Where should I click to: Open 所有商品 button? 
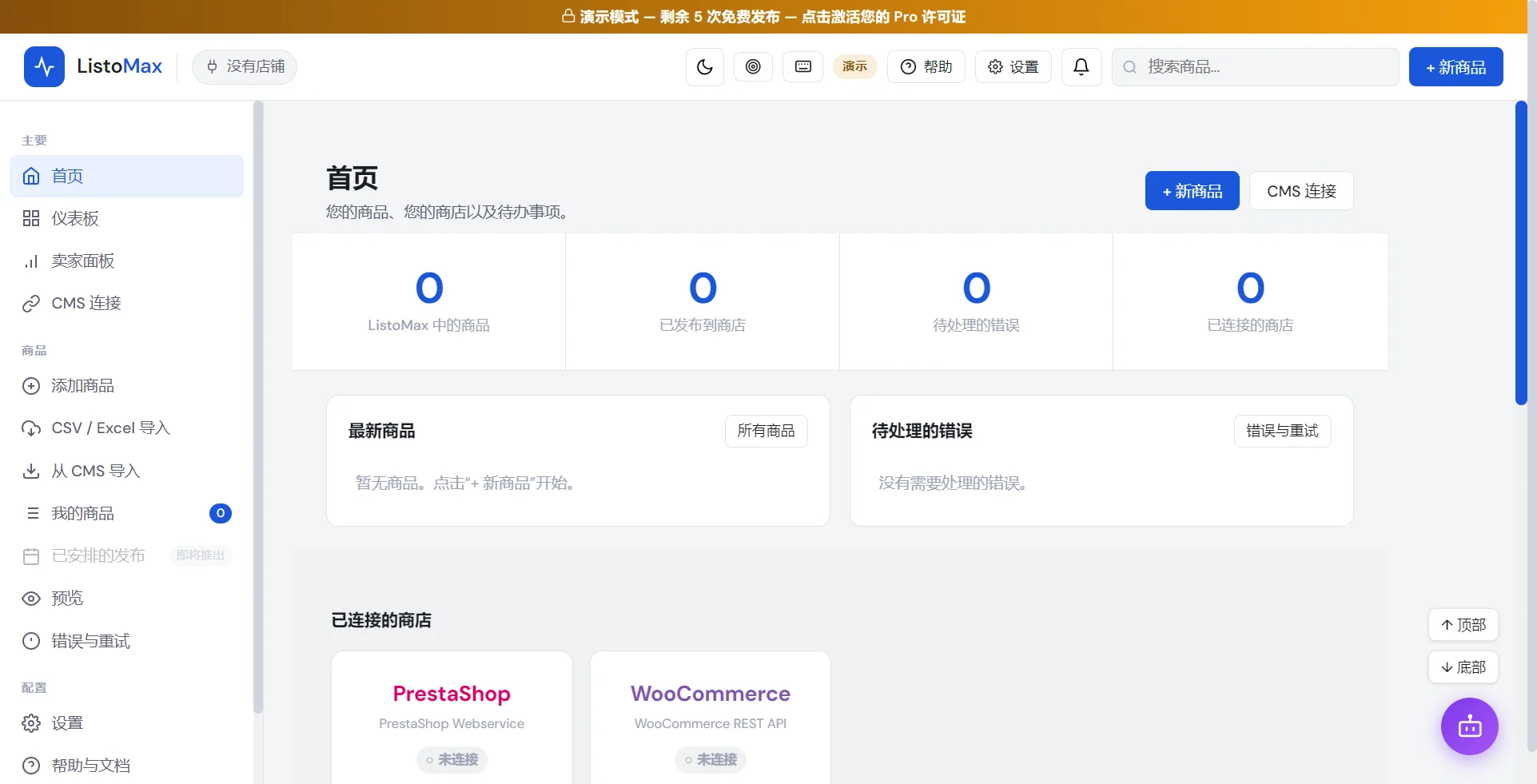coord(766,431)
